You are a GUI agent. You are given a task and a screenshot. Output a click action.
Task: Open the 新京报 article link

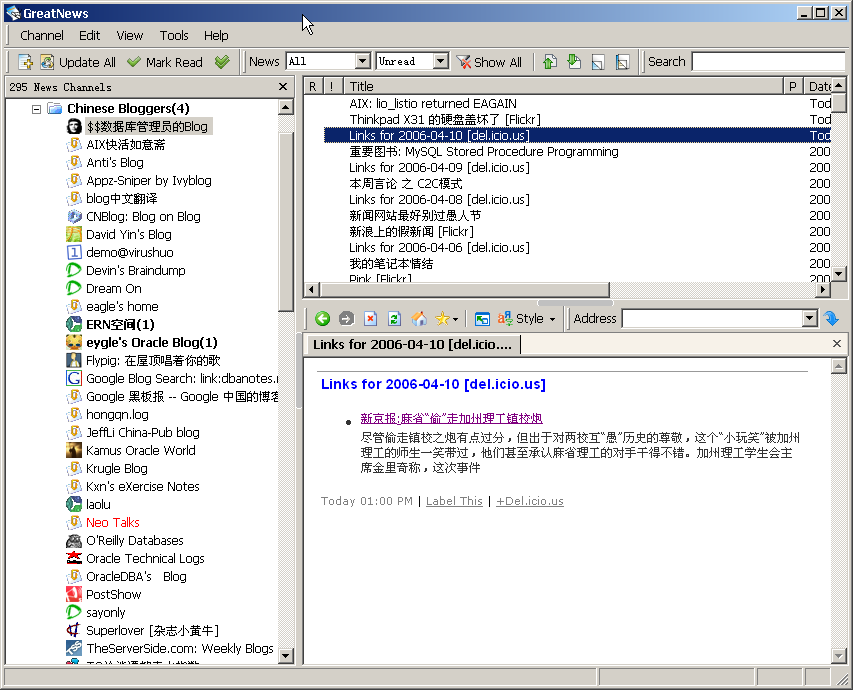452,418
